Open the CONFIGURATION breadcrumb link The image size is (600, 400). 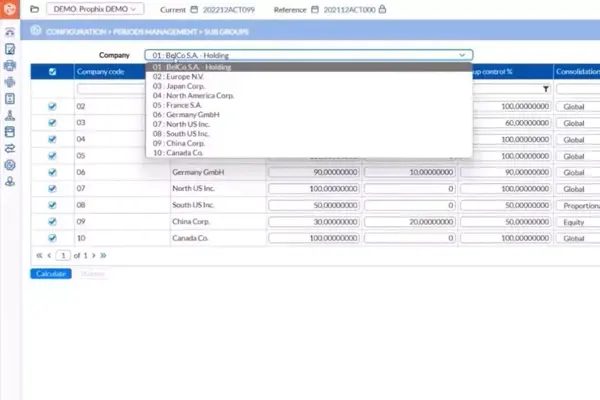(x=76, y=32)
